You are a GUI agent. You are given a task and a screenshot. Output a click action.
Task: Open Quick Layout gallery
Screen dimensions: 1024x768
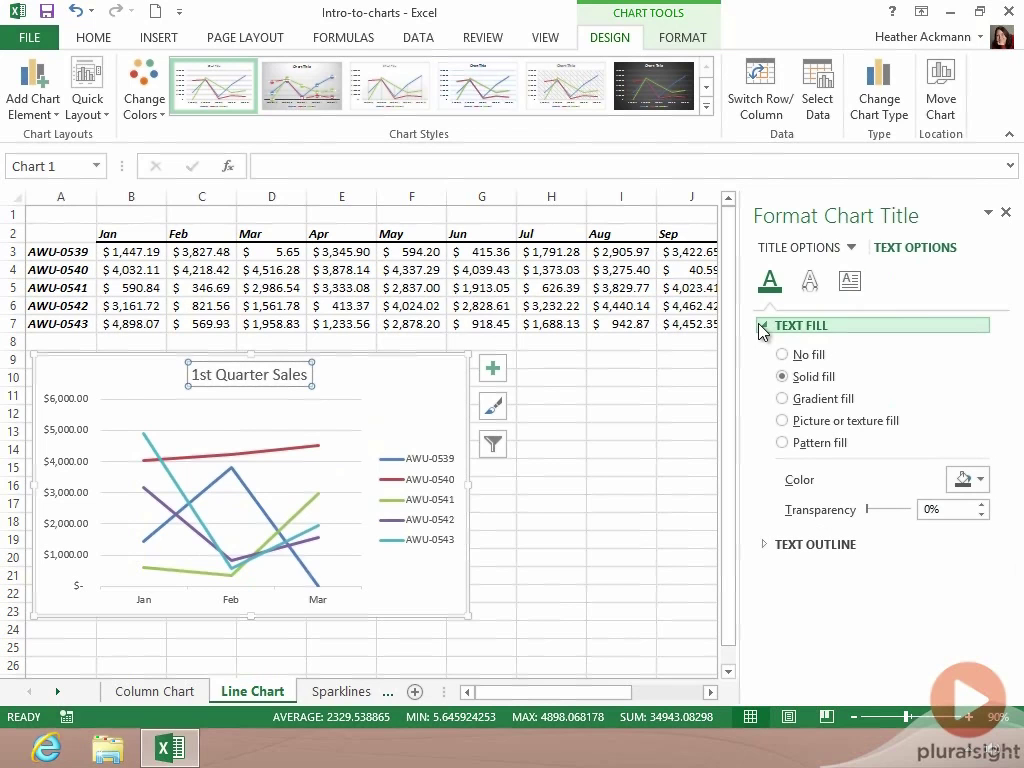tap(87, 90)
